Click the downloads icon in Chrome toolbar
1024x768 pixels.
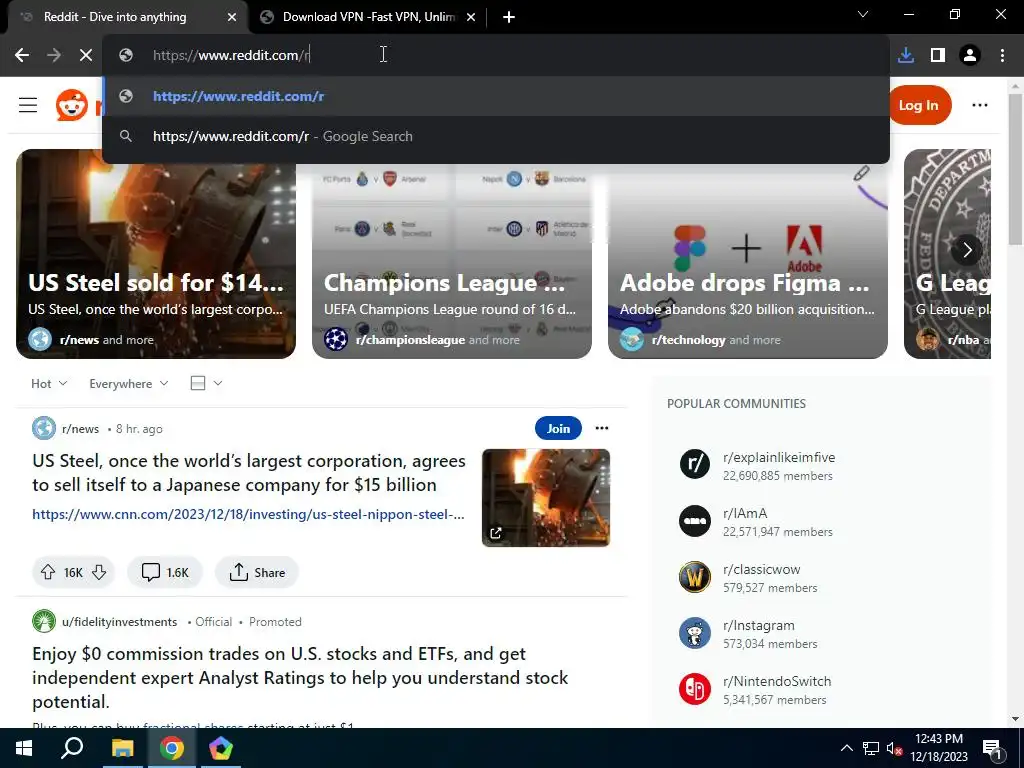906,55
